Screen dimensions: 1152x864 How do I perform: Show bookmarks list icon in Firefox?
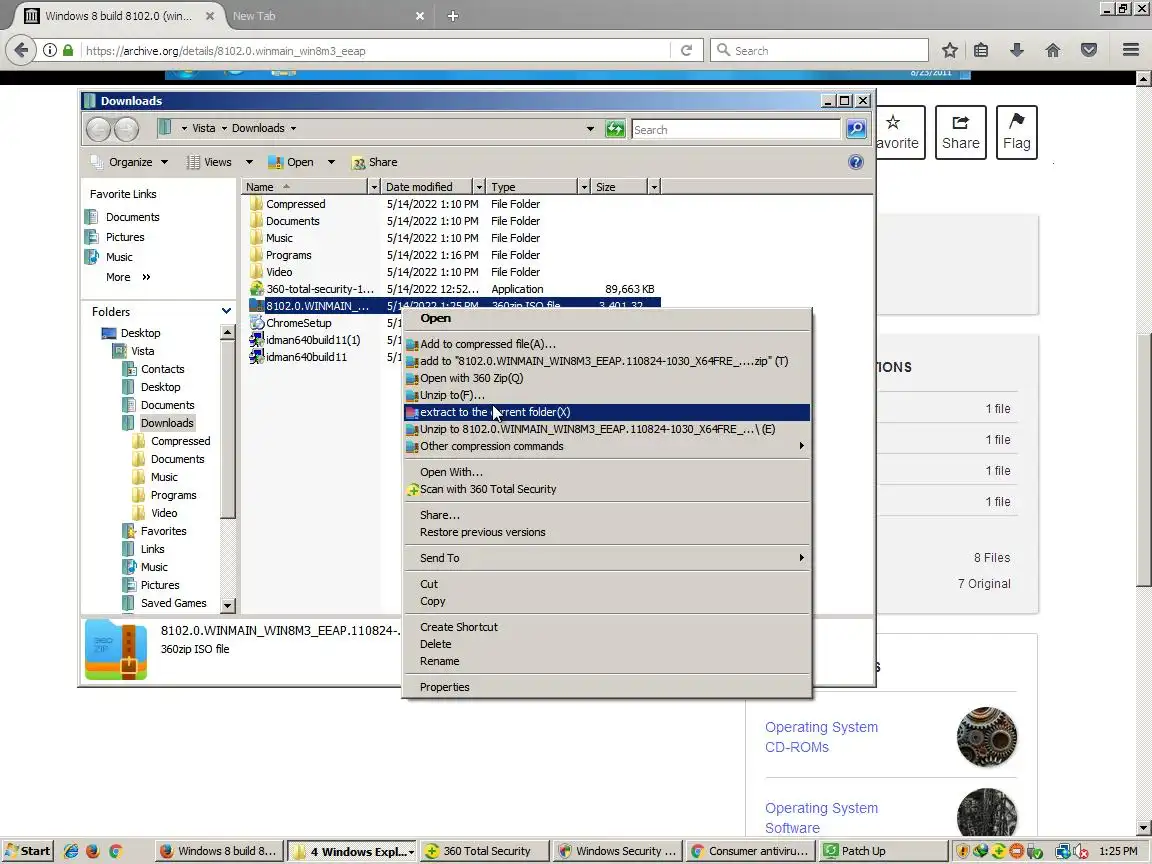(x=981, y=50)
